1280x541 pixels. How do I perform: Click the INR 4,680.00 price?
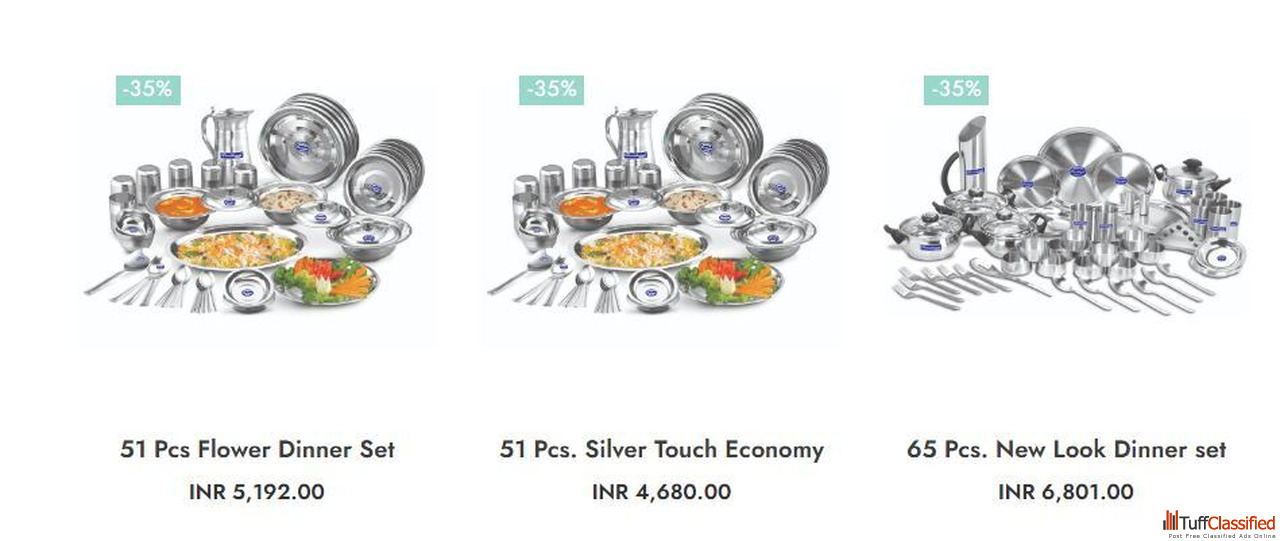(661, 492)
